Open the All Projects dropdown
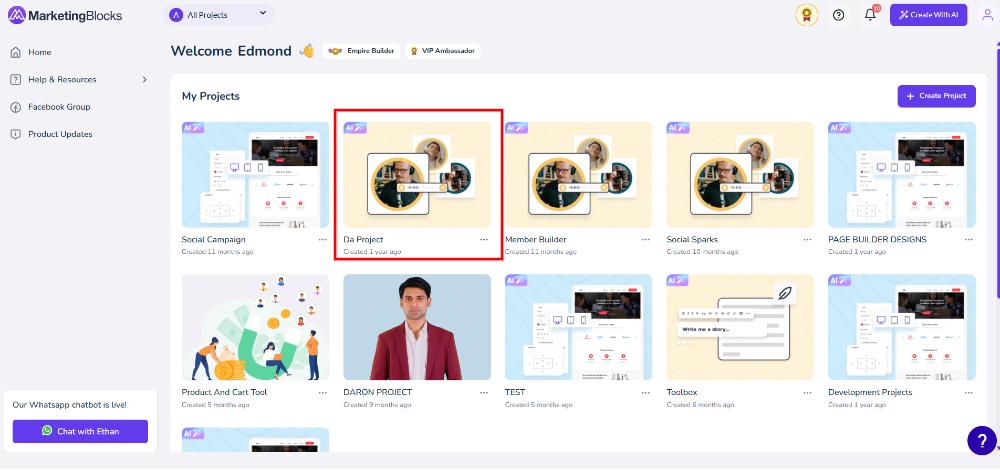1000x470 pixels. tap(219, 15)
